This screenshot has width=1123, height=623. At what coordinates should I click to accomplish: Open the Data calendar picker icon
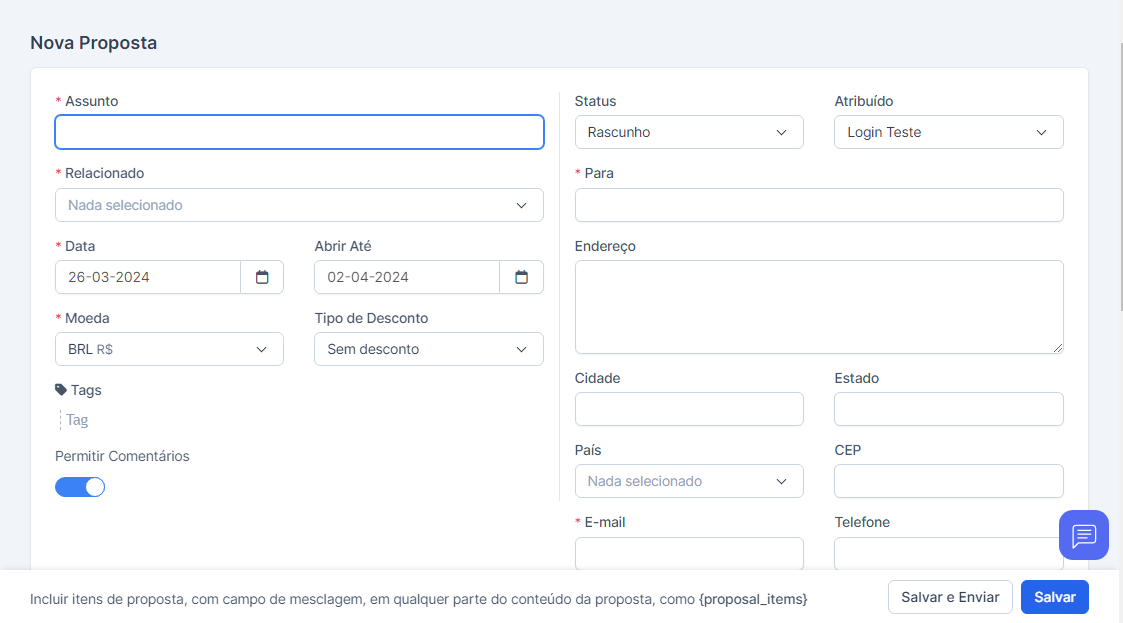(262, 277)
